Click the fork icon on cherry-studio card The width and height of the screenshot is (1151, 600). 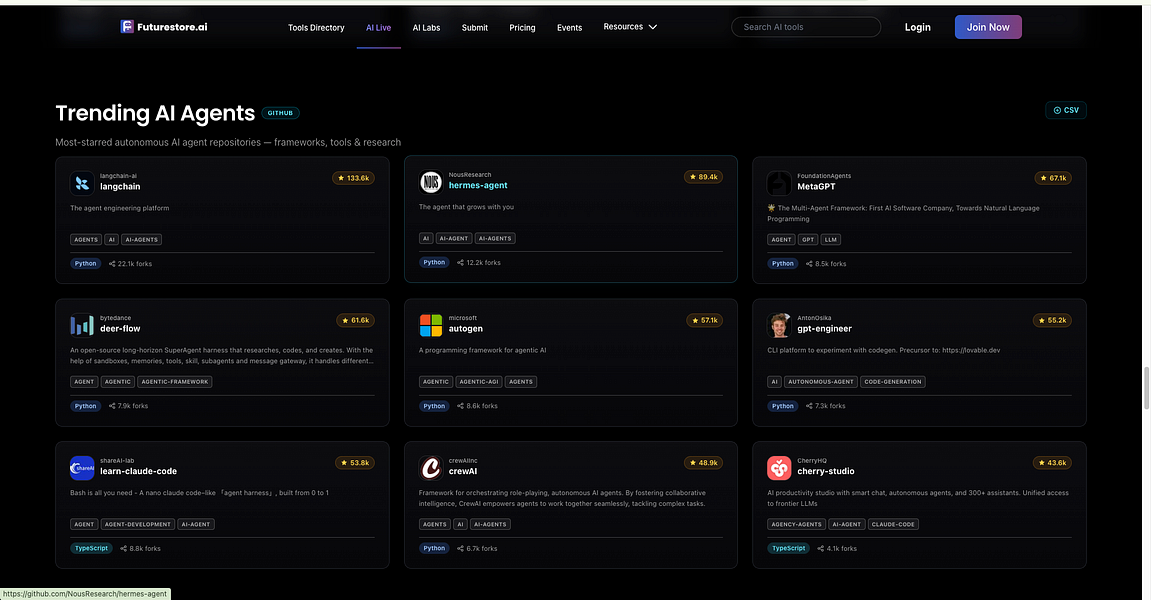pyautogui.click(x=821, y=549)
